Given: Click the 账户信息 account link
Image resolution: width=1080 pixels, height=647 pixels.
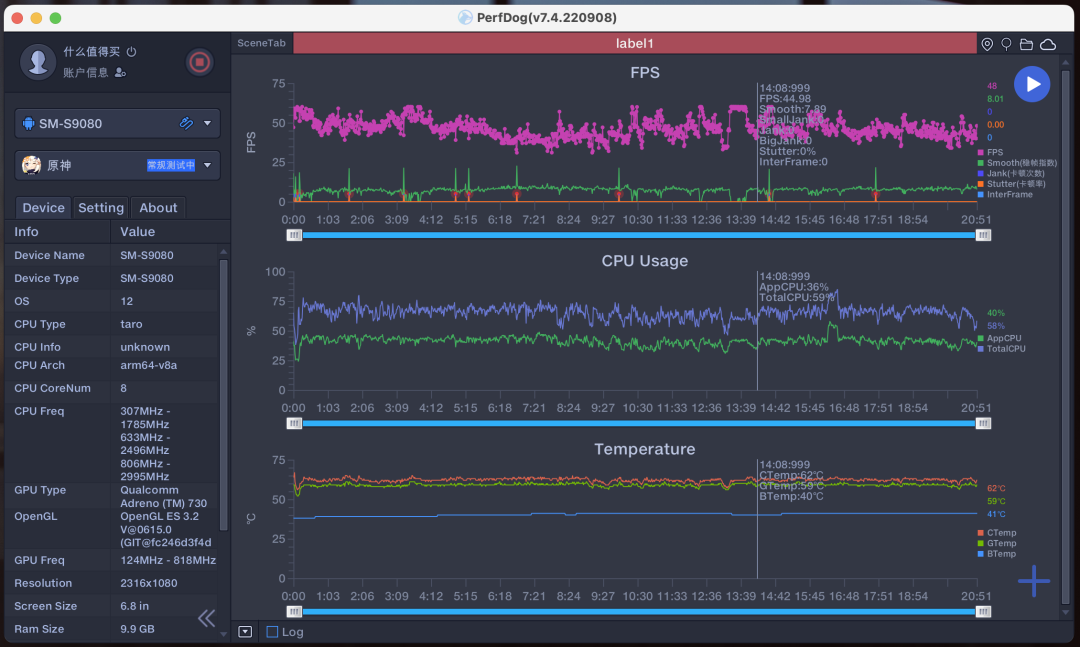Looking at the screenshot, I should 85,72.
